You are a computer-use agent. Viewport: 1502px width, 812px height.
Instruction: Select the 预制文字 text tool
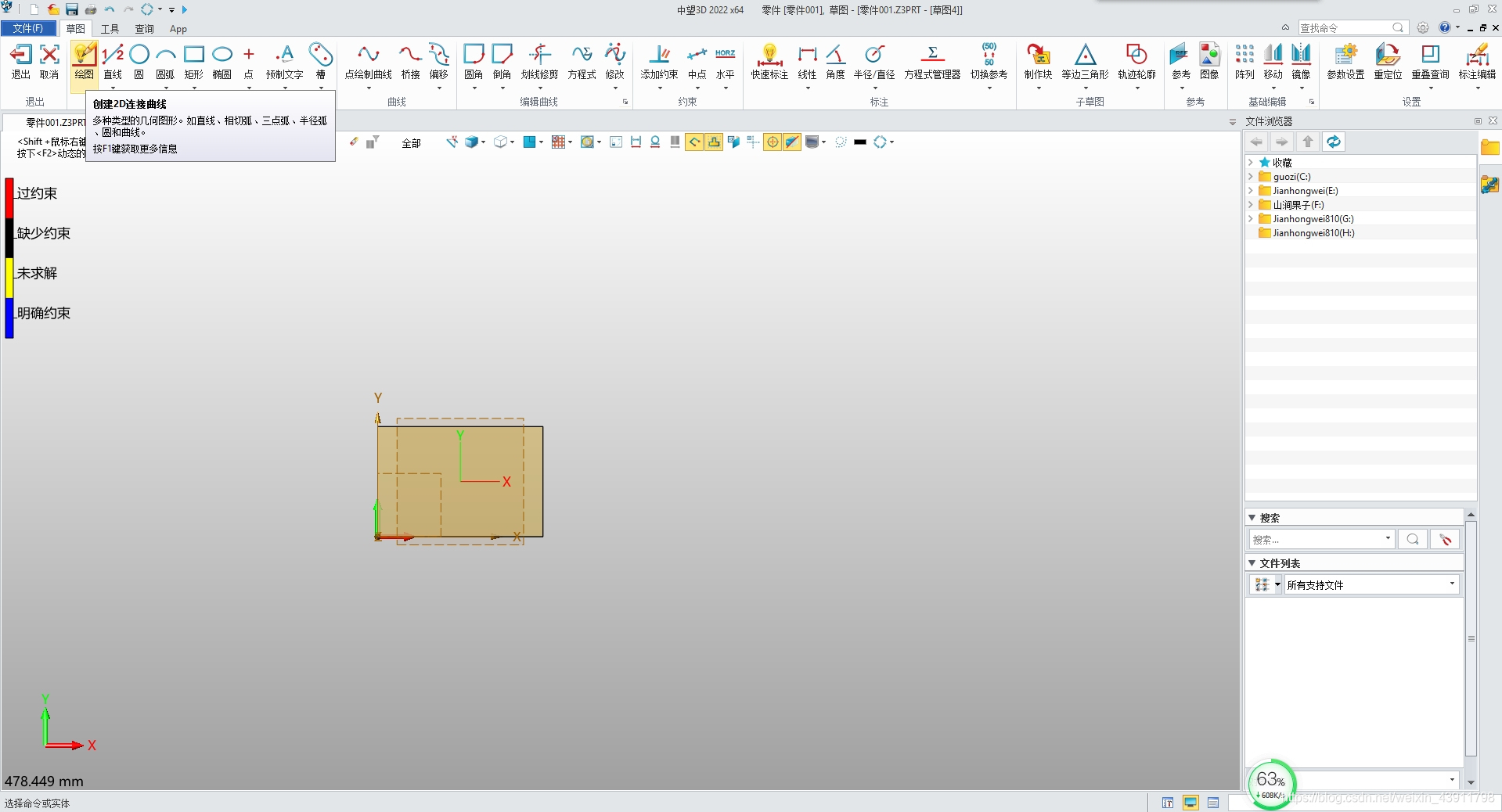[x=284, y=61]
